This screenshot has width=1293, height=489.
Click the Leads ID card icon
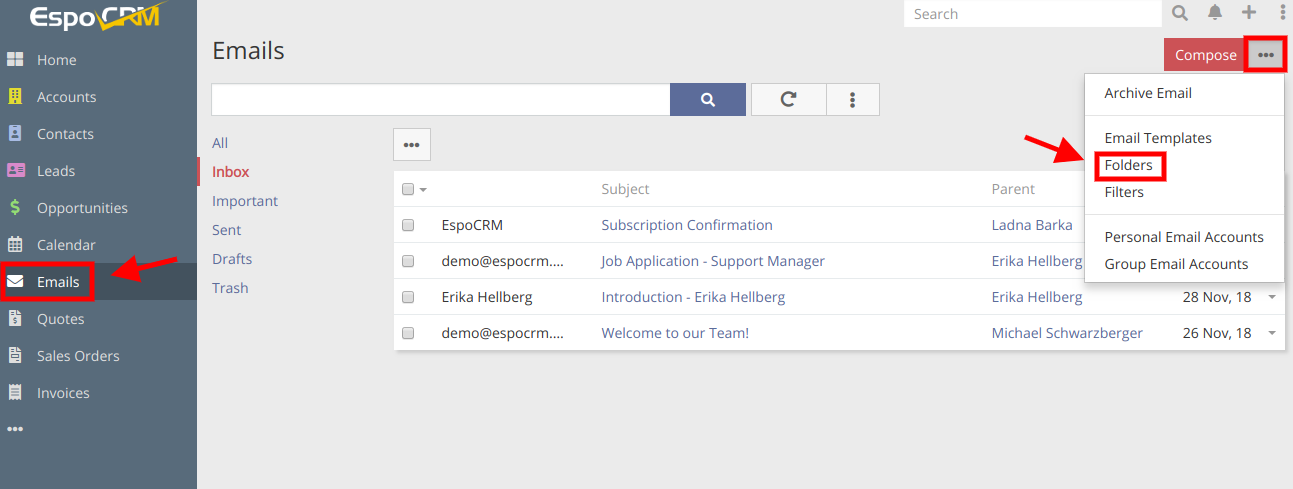click(x=15, y=171)
